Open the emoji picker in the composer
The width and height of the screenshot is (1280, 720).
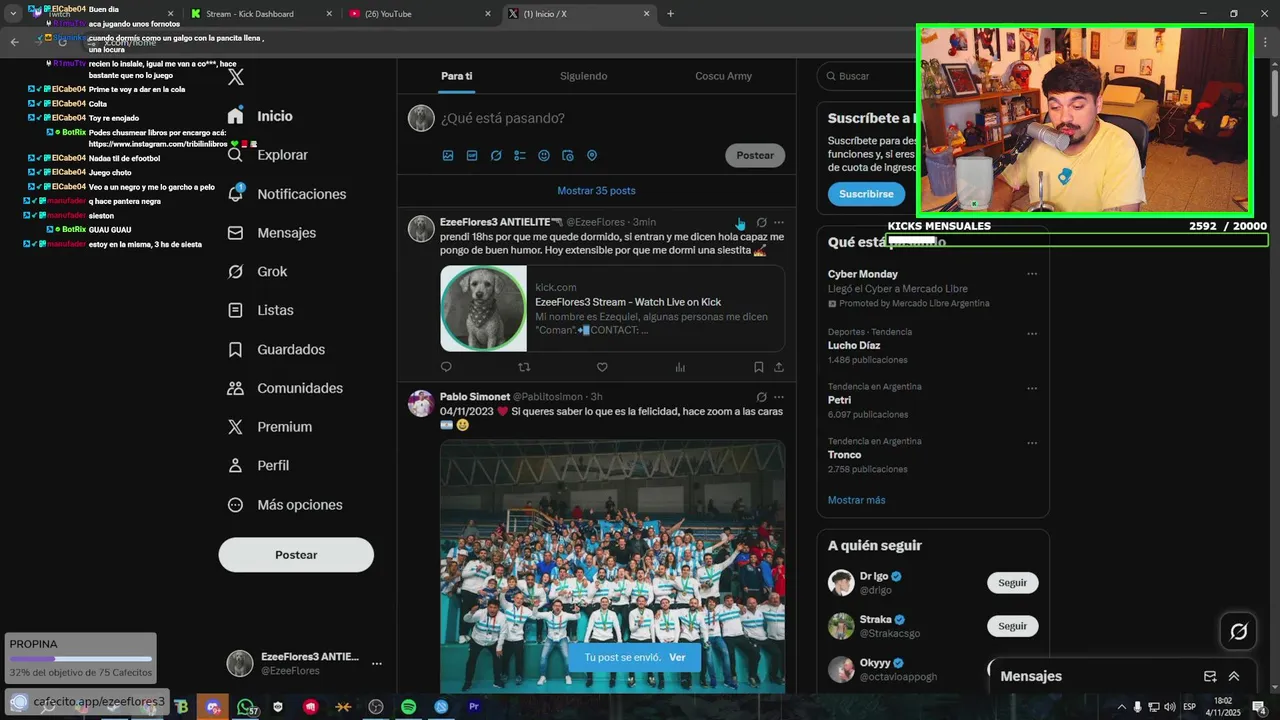click(x=544, y=156)
